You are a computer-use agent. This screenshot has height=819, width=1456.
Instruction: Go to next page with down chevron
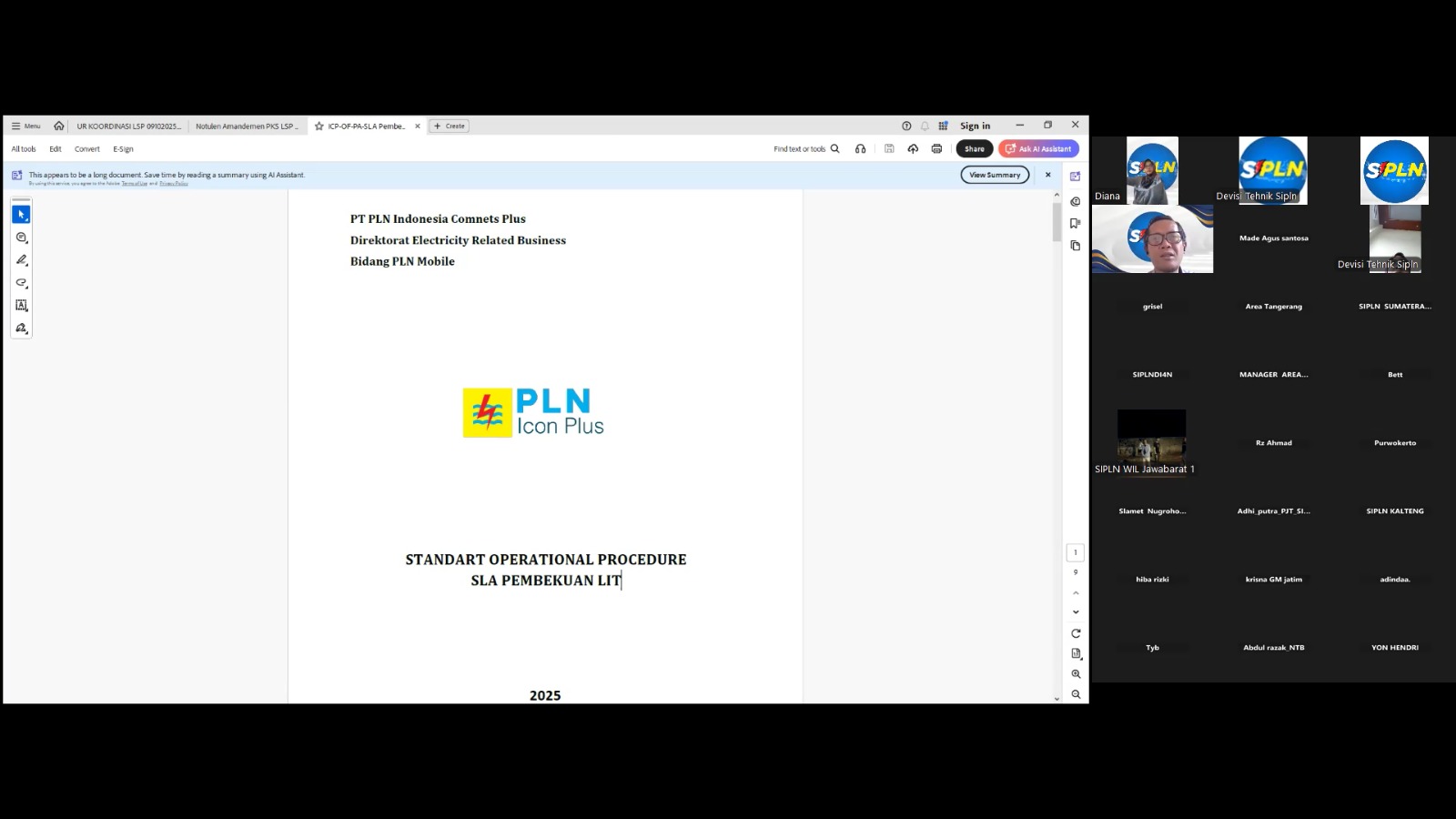(x=1076, y=612)
